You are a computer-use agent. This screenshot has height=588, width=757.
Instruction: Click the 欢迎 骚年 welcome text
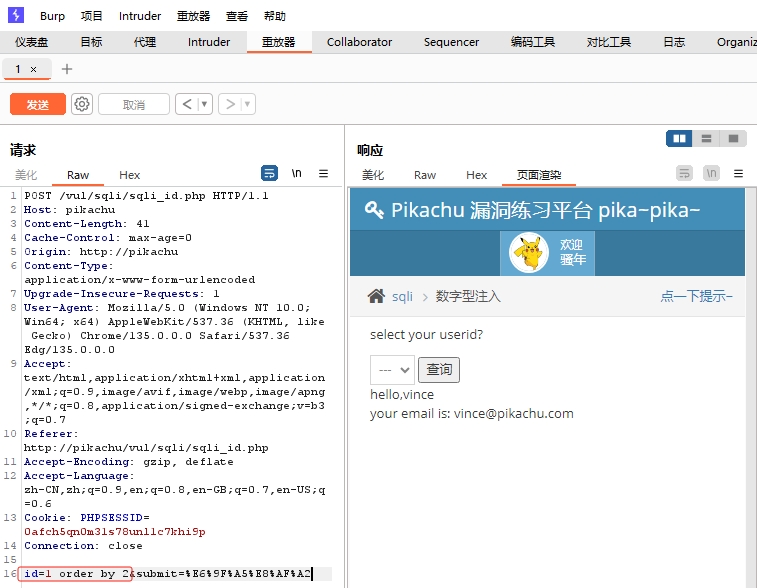coord(573,252)
